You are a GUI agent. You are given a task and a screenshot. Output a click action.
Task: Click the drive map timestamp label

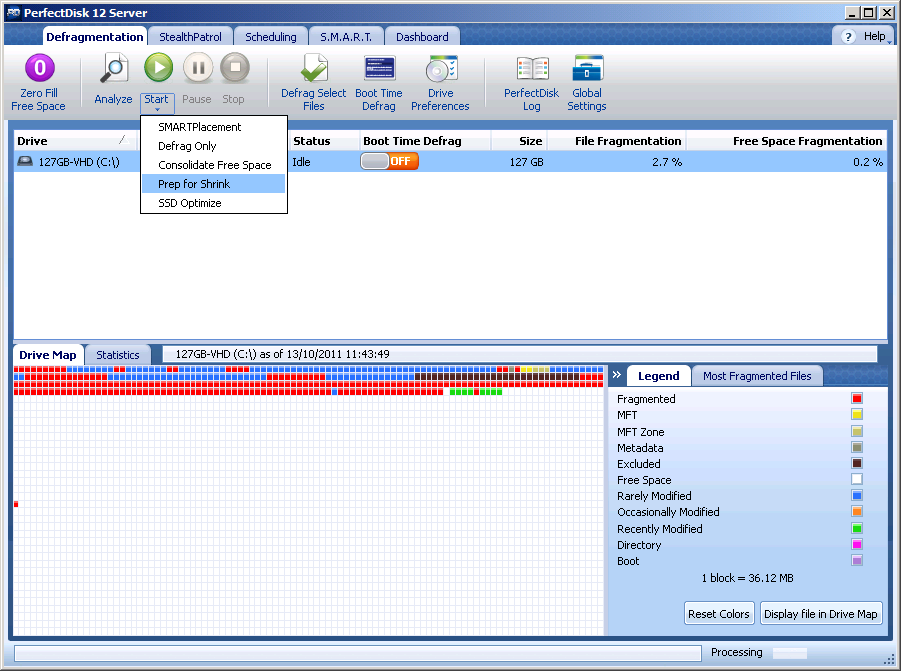282,354
